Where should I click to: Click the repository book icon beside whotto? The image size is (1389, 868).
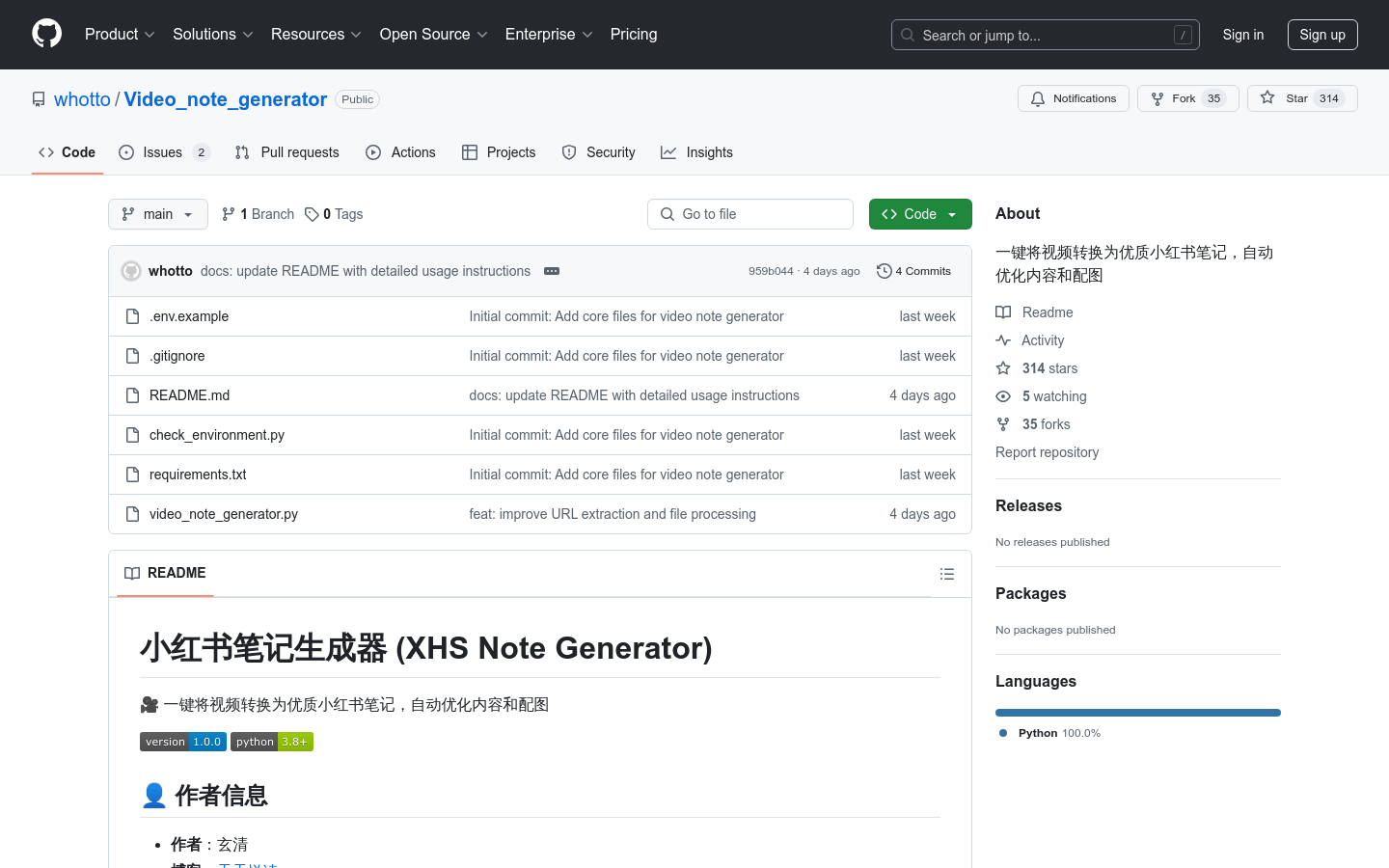pyautogui.click(x=39, y=99)
